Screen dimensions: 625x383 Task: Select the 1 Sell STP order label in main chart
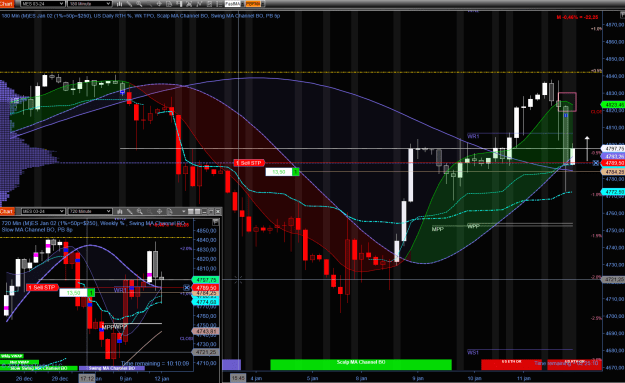(x=250, y=163)
